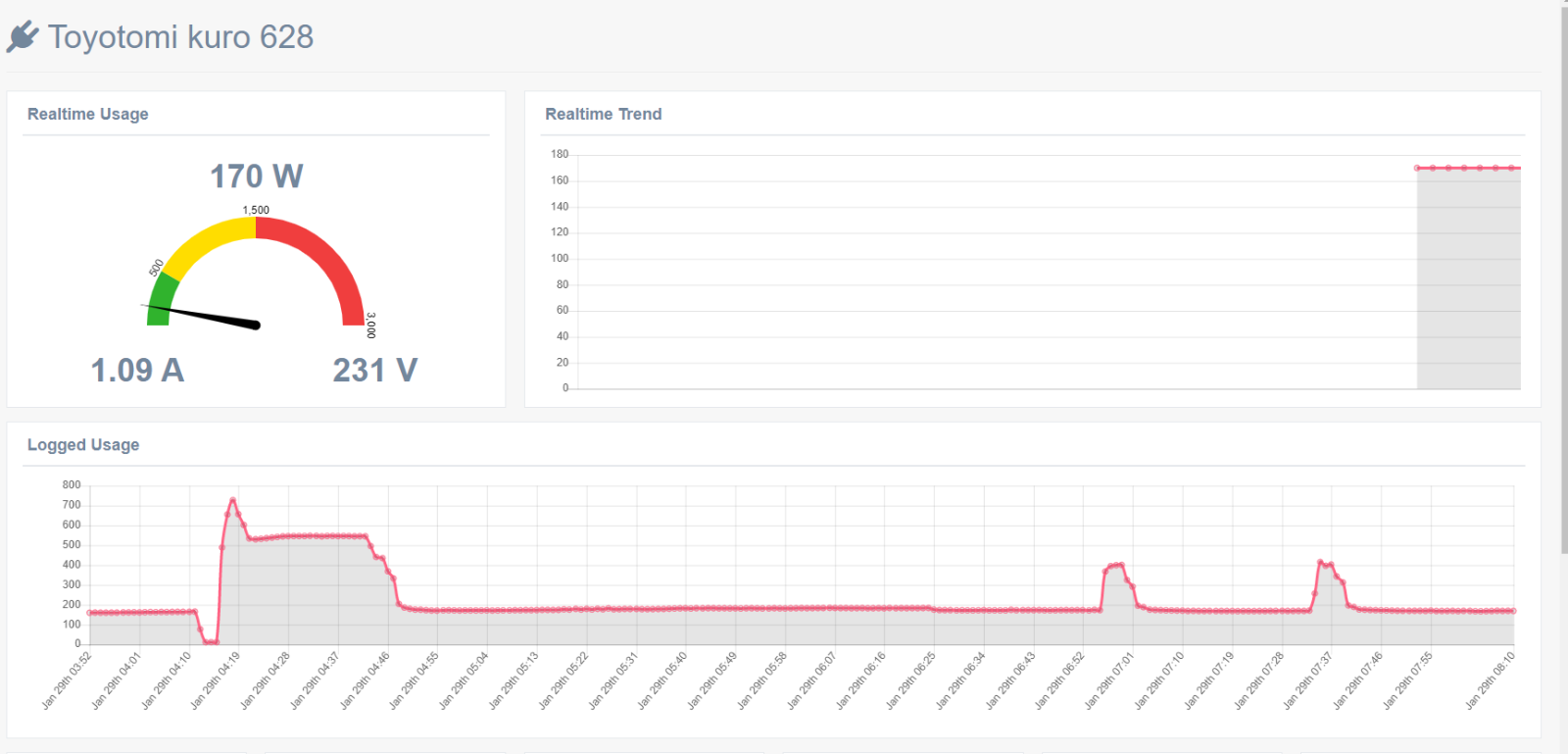Screen dimensions: 1568x754
Task: Click the 170 W power reading
Action: [257, 176]
